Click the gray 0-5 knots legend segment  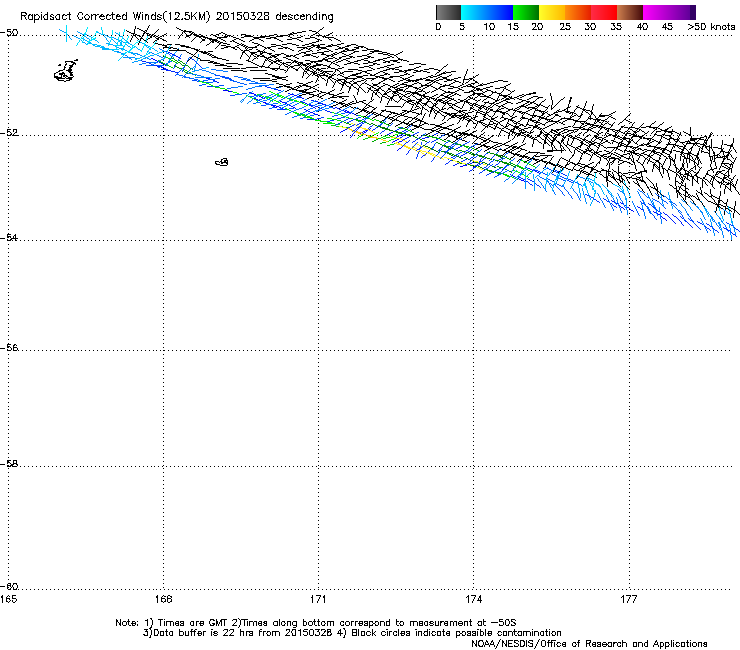click(448, 12)
